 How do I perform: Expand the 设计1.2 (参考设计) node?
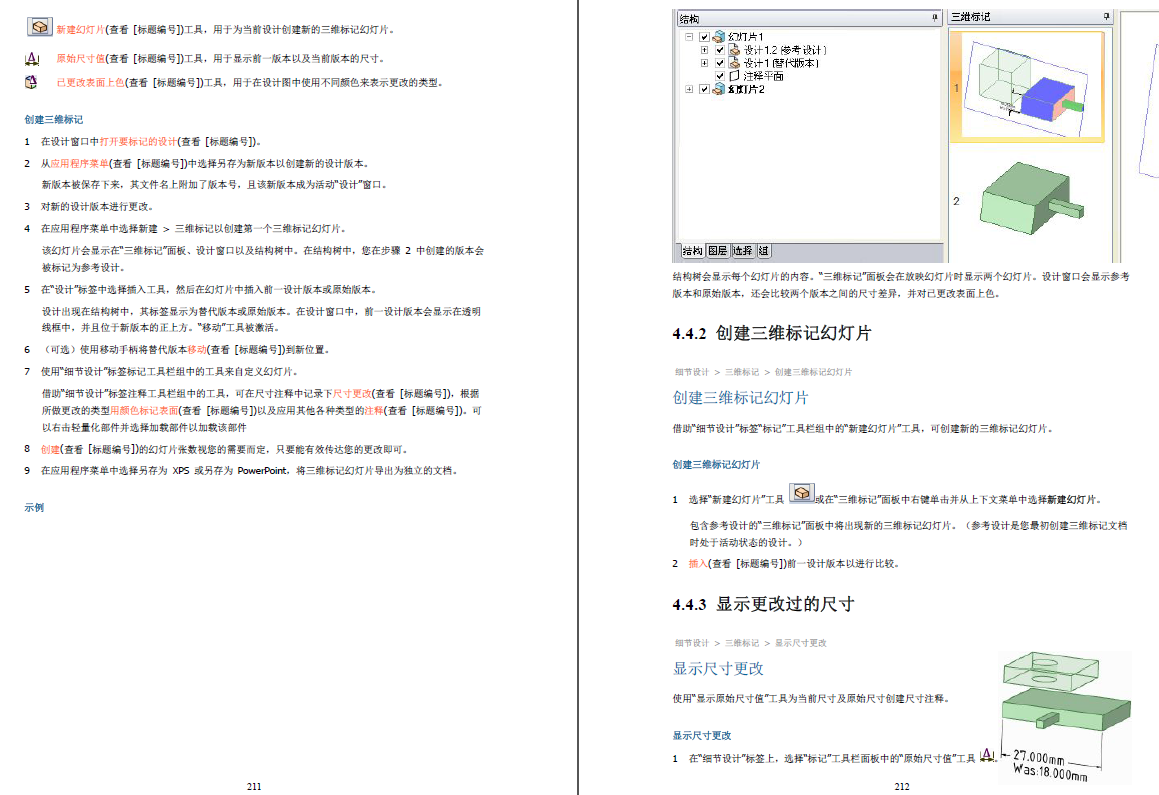[704, 50]
